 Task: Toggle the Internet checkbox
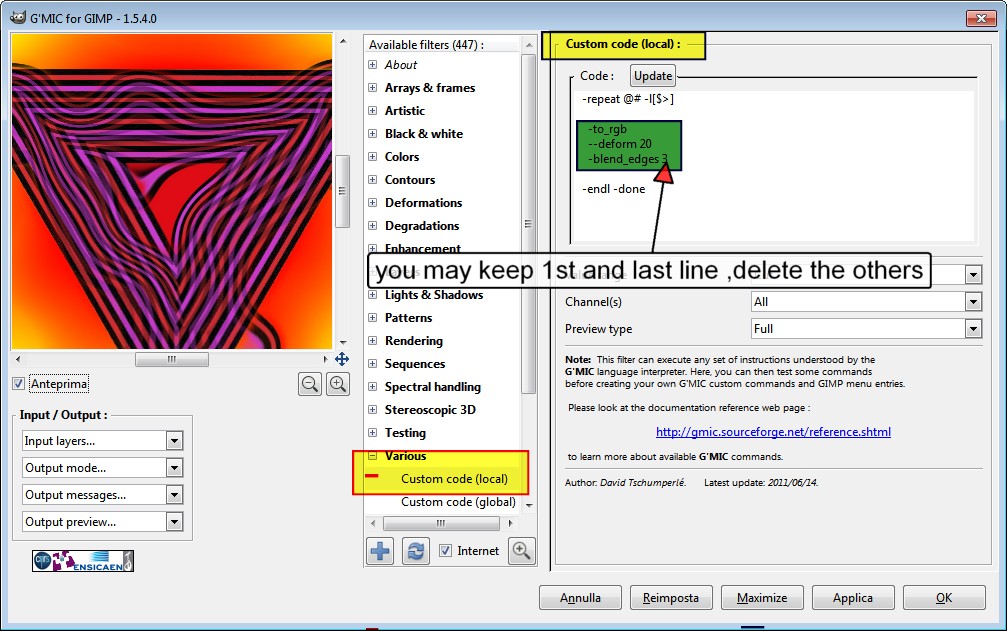pyautogui.click(x=445, y=551)
